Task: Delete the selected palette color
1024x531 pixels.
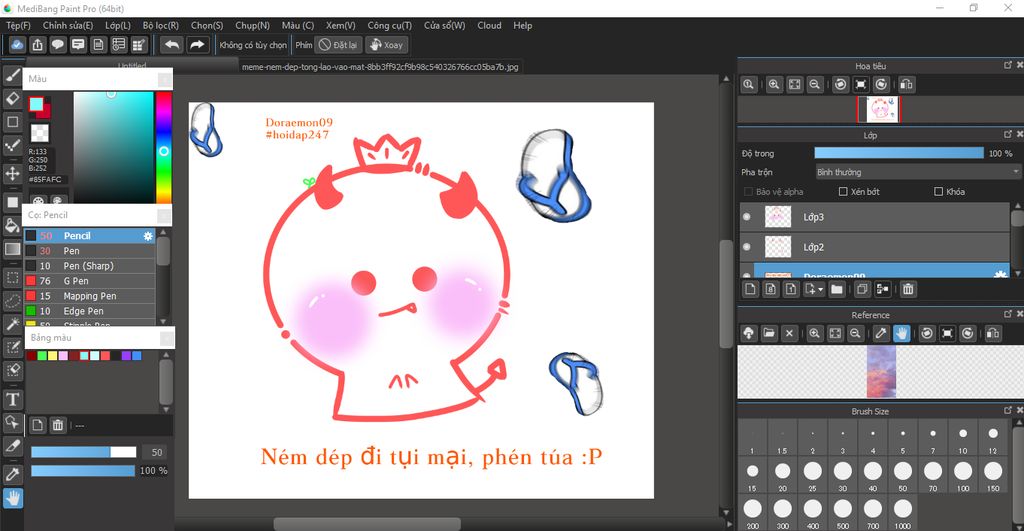Action: pos(57,425)
